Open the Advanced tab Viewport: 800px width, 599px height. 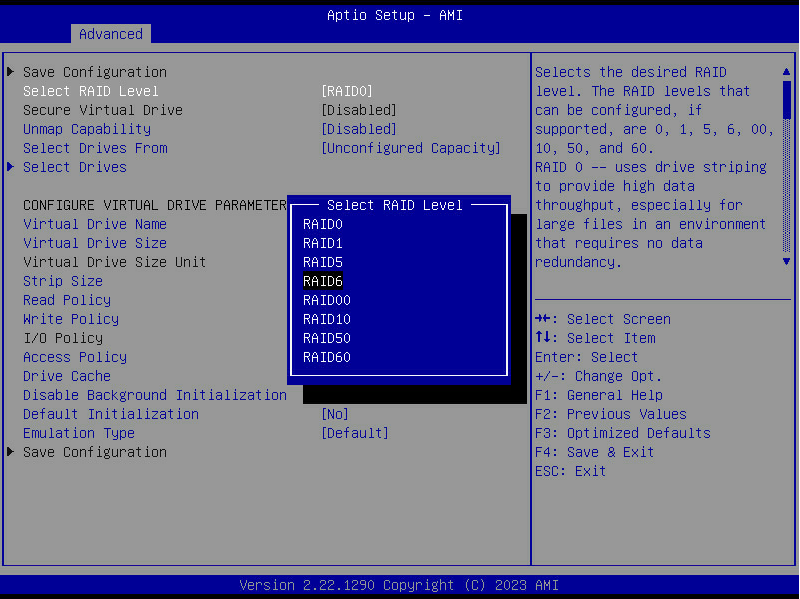110,34
